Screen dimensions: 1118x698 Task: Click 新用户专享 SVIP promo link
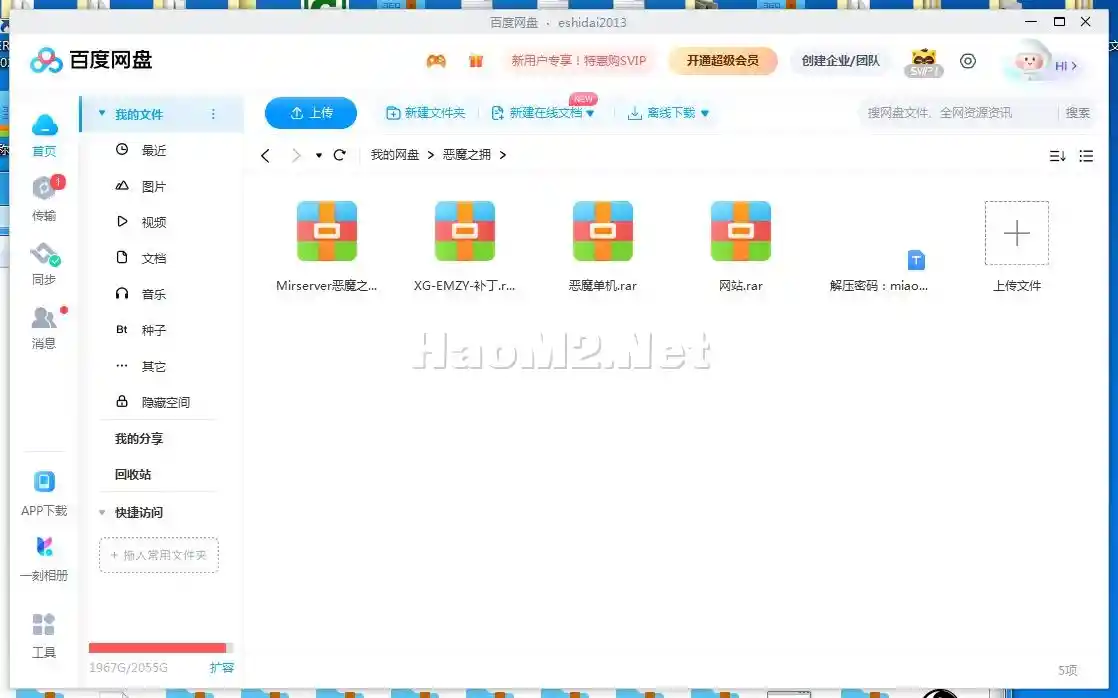579,61
